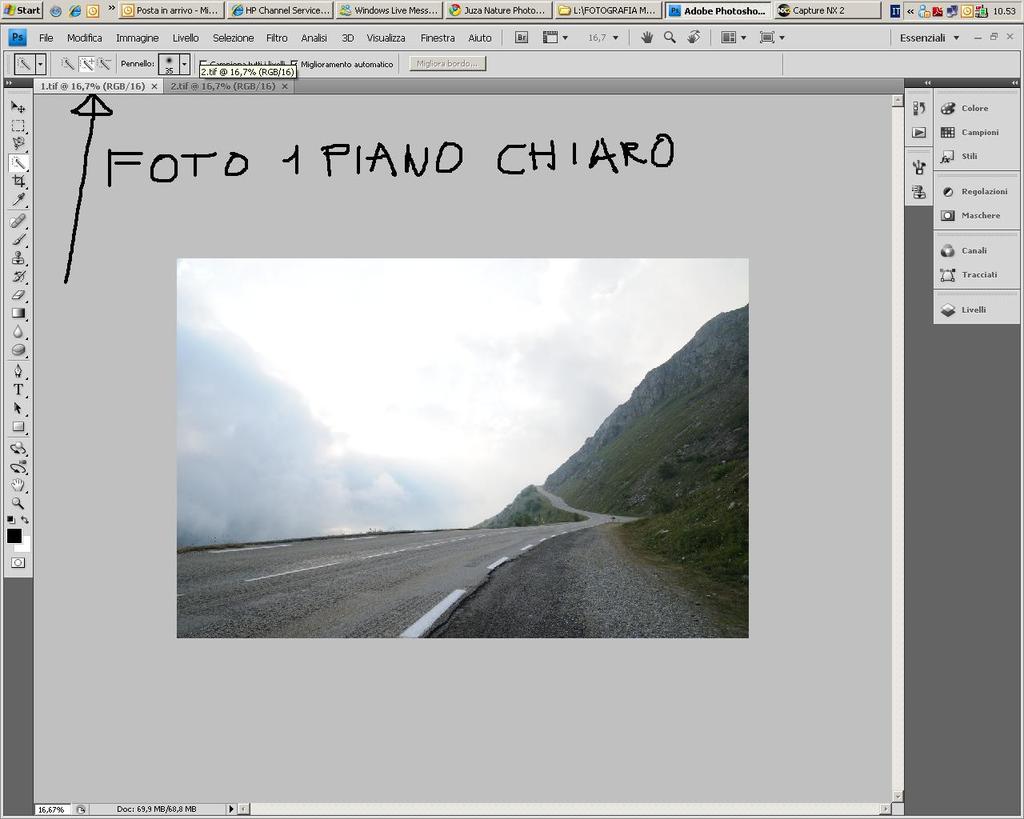Switch to Capture NX 2 in taskbar
The height and width of the screenshot is (819, 1024).
[x=827, y=10]
